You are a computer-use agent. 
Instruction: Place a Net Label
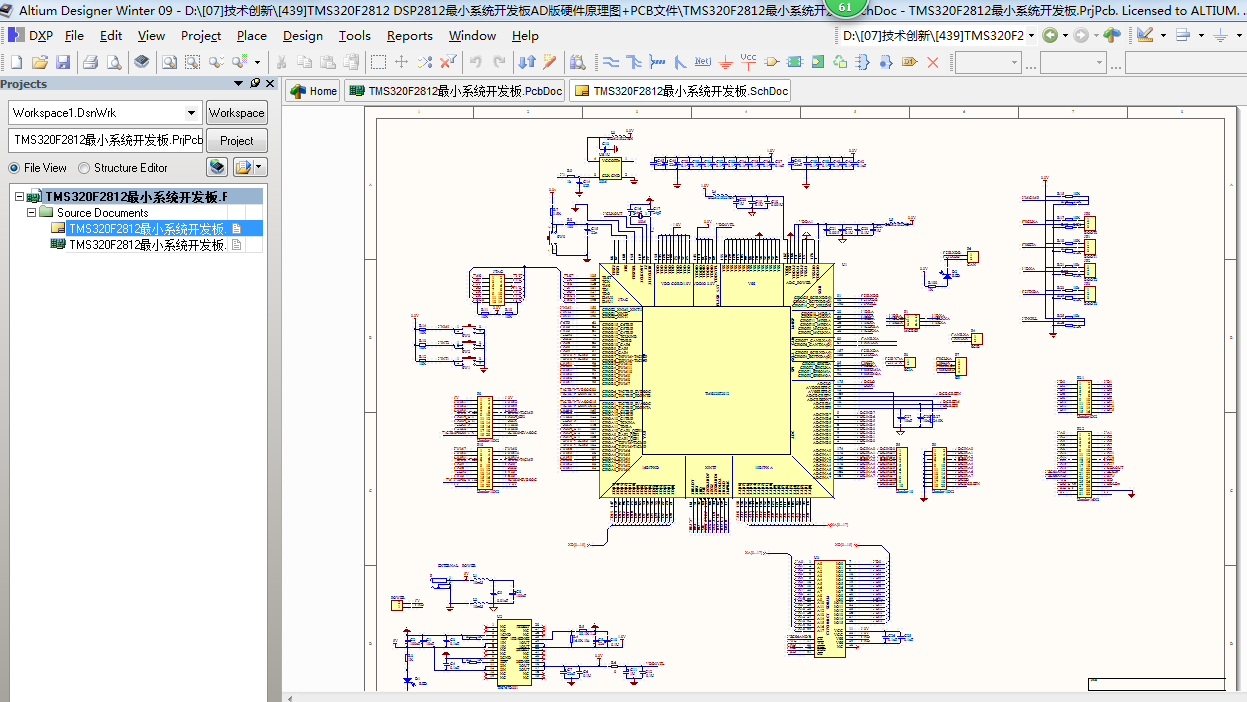[x=703, y=62]
